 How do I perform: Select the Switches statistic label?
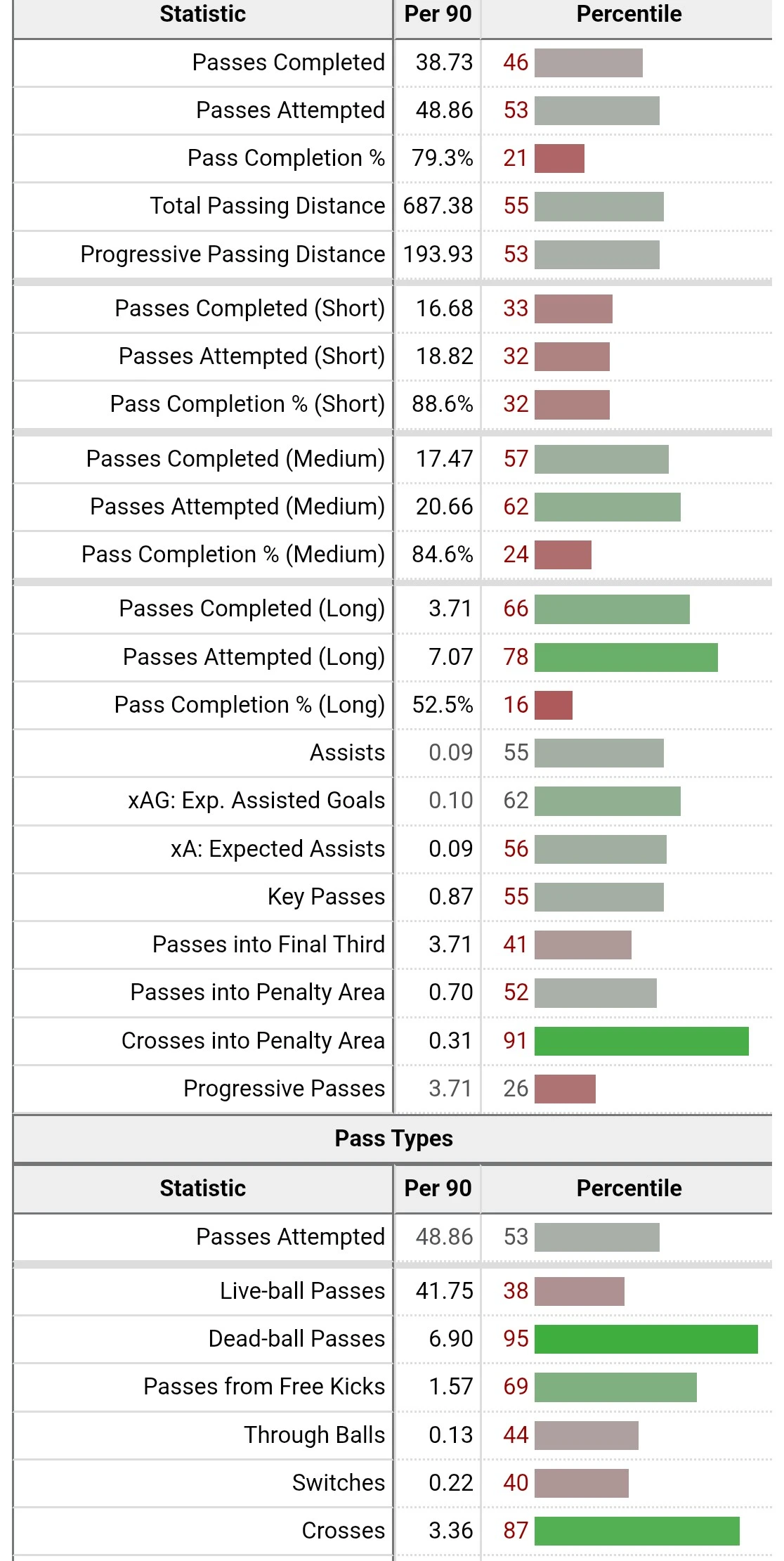point(339,1483)
